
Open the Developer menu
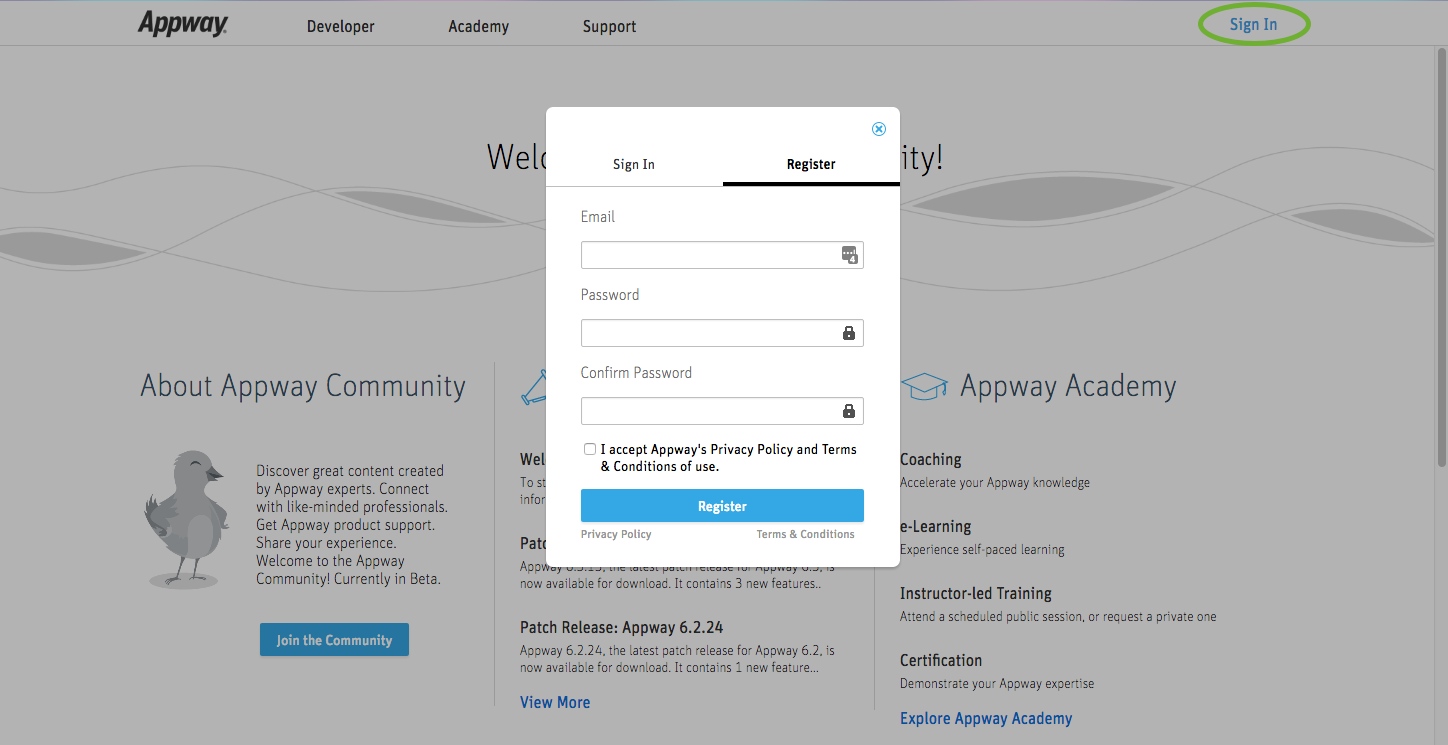341,27
